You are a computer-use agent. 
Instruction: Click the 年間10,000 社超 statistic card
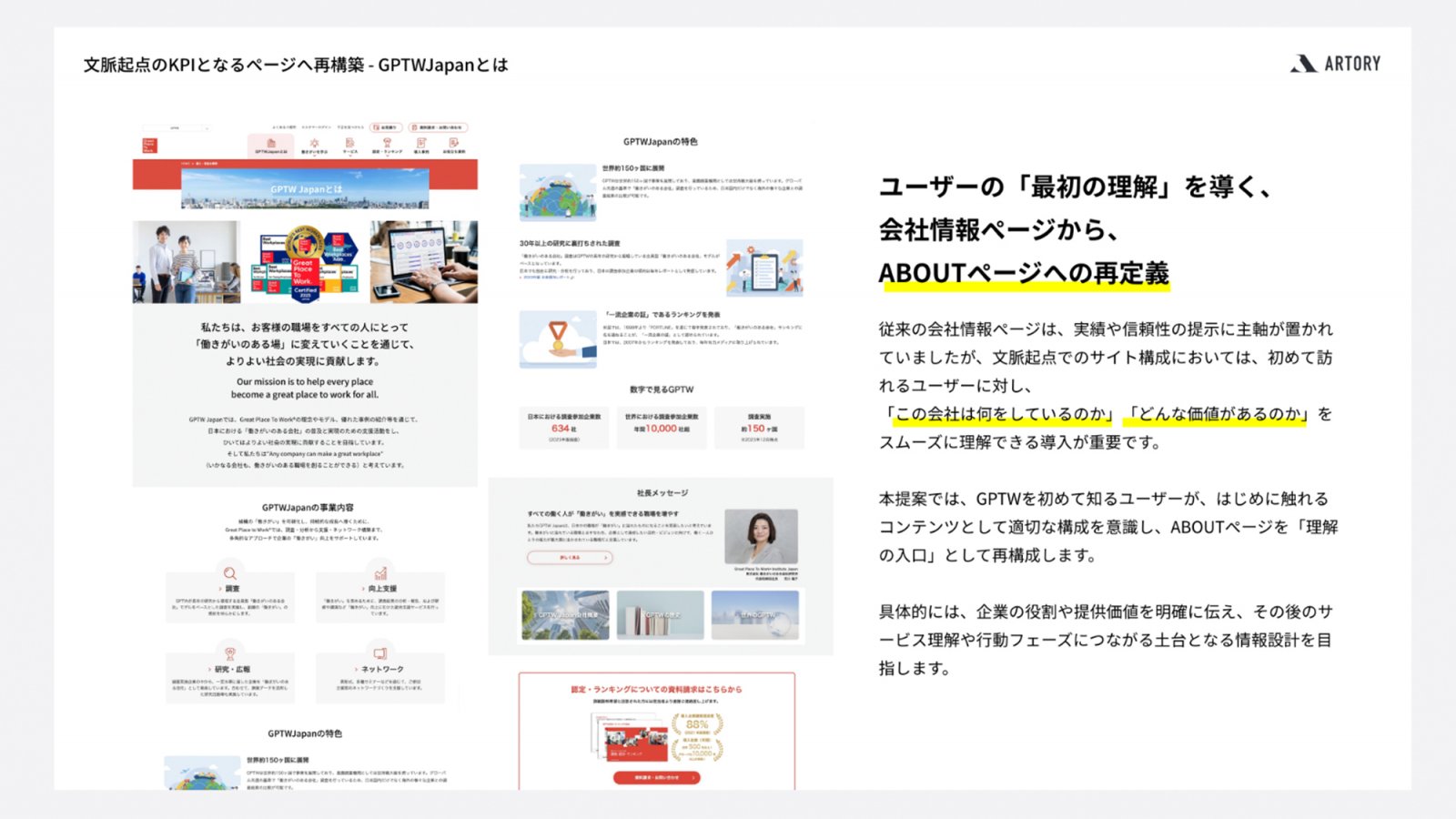[662, 428]
